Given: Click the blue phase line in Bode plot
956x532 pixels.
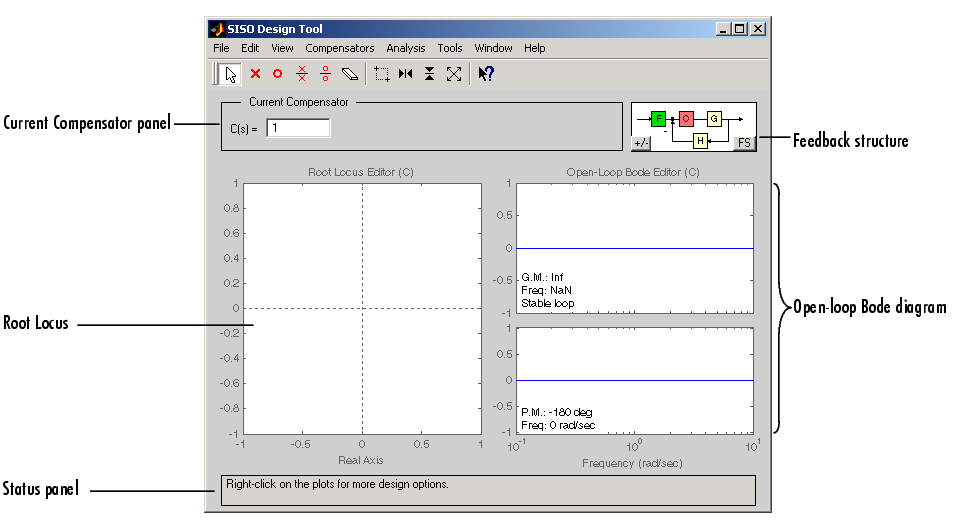Looking at the screenshot, I should pos(635,380).
